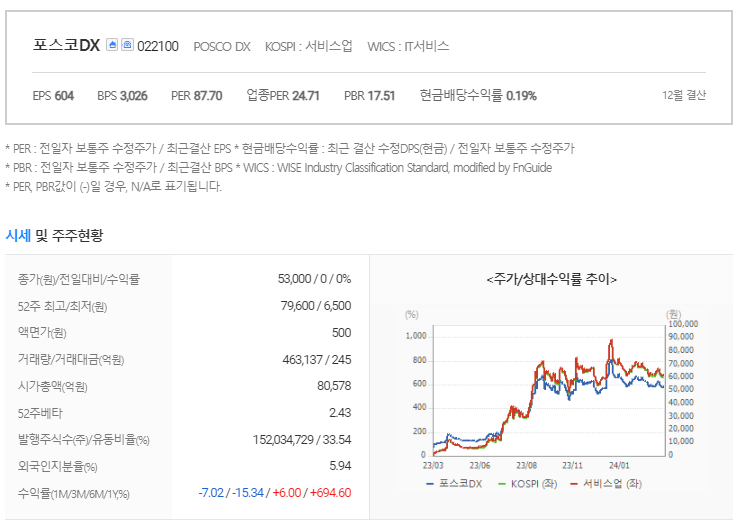Click the 23/03 x-axis date label
This screenshot has width=740, height=522.
click(x=433, y=465)
